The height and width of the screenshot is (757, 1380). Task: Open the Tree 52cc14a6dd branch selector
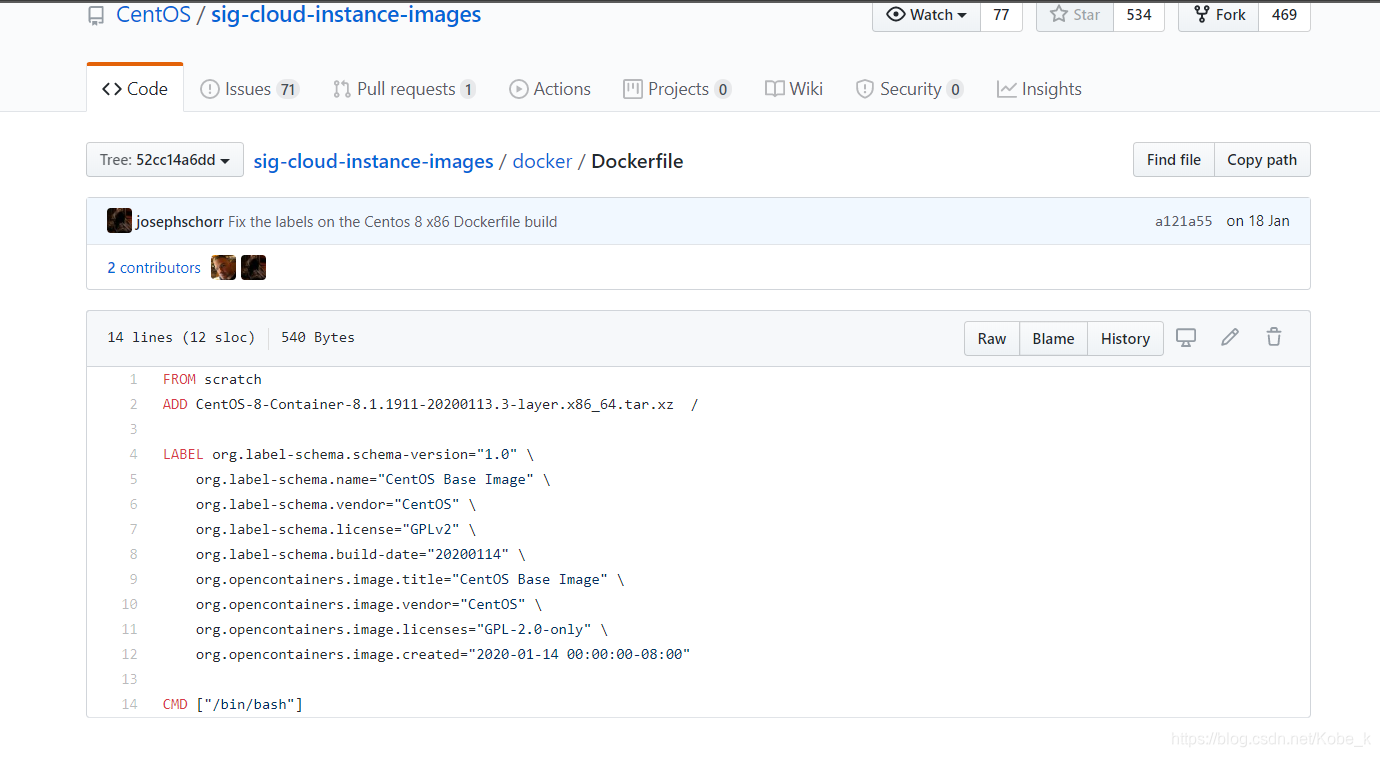[165, 160]
